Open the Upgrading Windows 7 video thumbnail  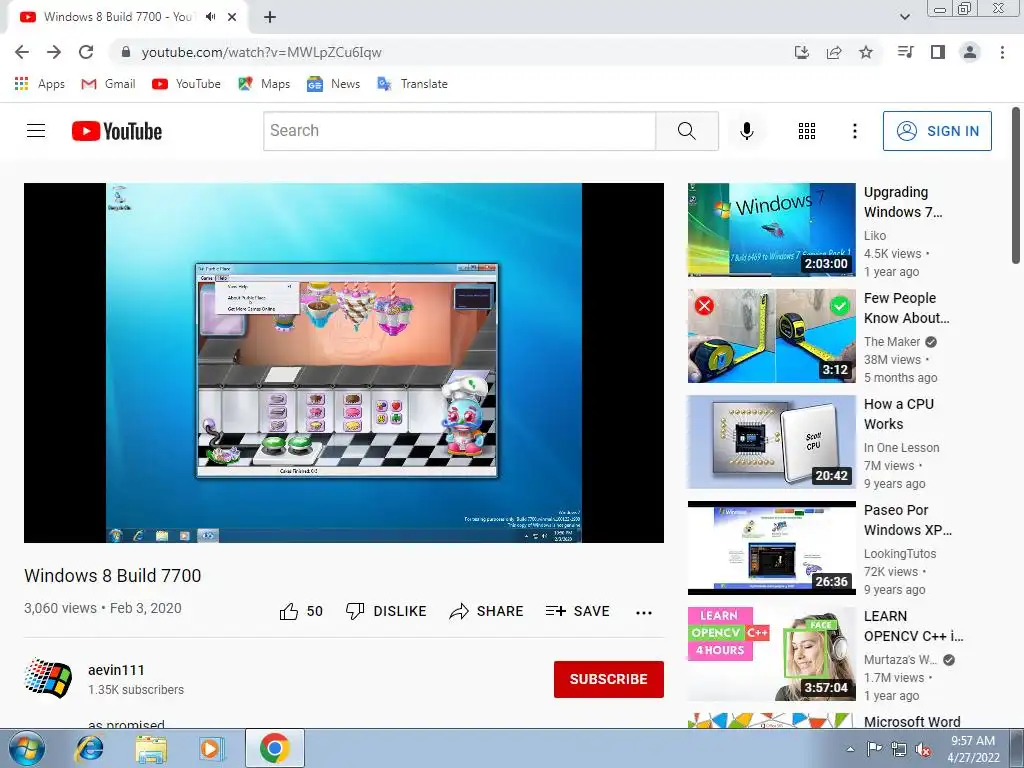pyautogui.click(x=771, y=230)
